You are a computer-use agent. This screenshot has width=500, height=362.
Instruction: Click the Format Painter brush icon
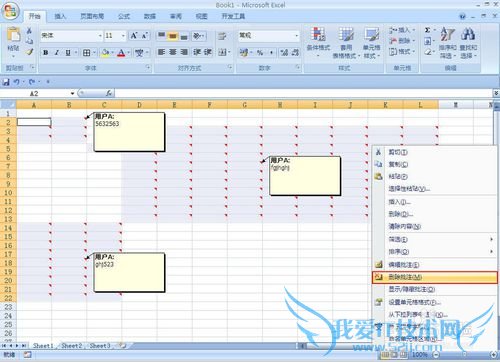[x=29, y=51]
